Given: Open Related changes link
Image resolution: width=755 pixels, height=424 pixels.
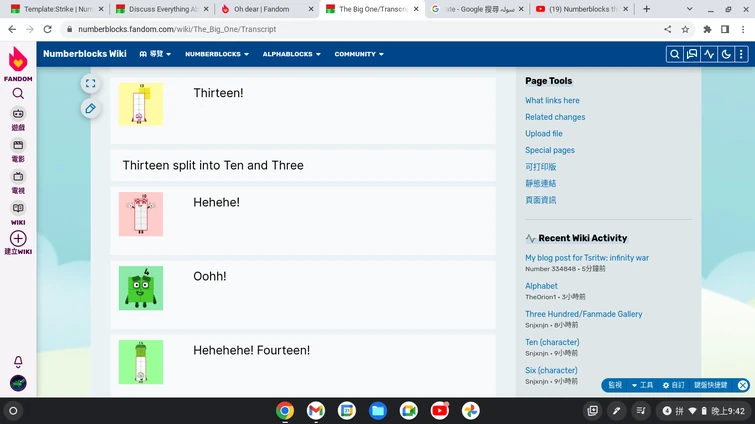Looking at the screenshot, I should (555, 117).
